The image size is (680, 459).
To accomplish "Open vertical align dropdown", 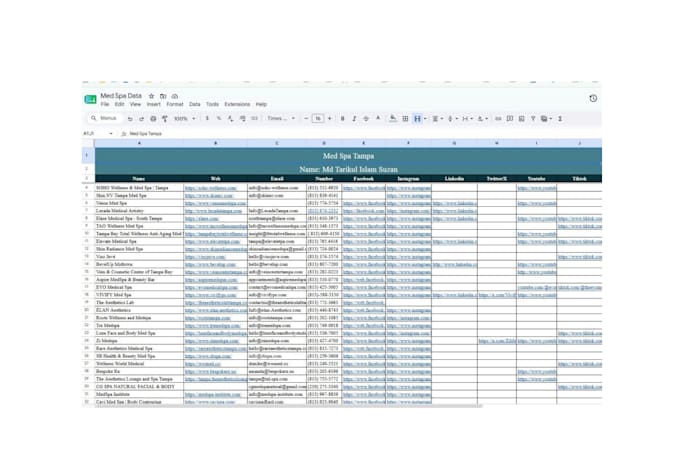I will pos(452,118).
